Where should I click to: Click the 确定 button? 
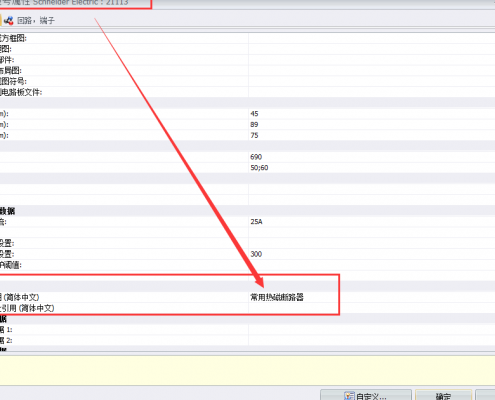click(x=443, y=396)
